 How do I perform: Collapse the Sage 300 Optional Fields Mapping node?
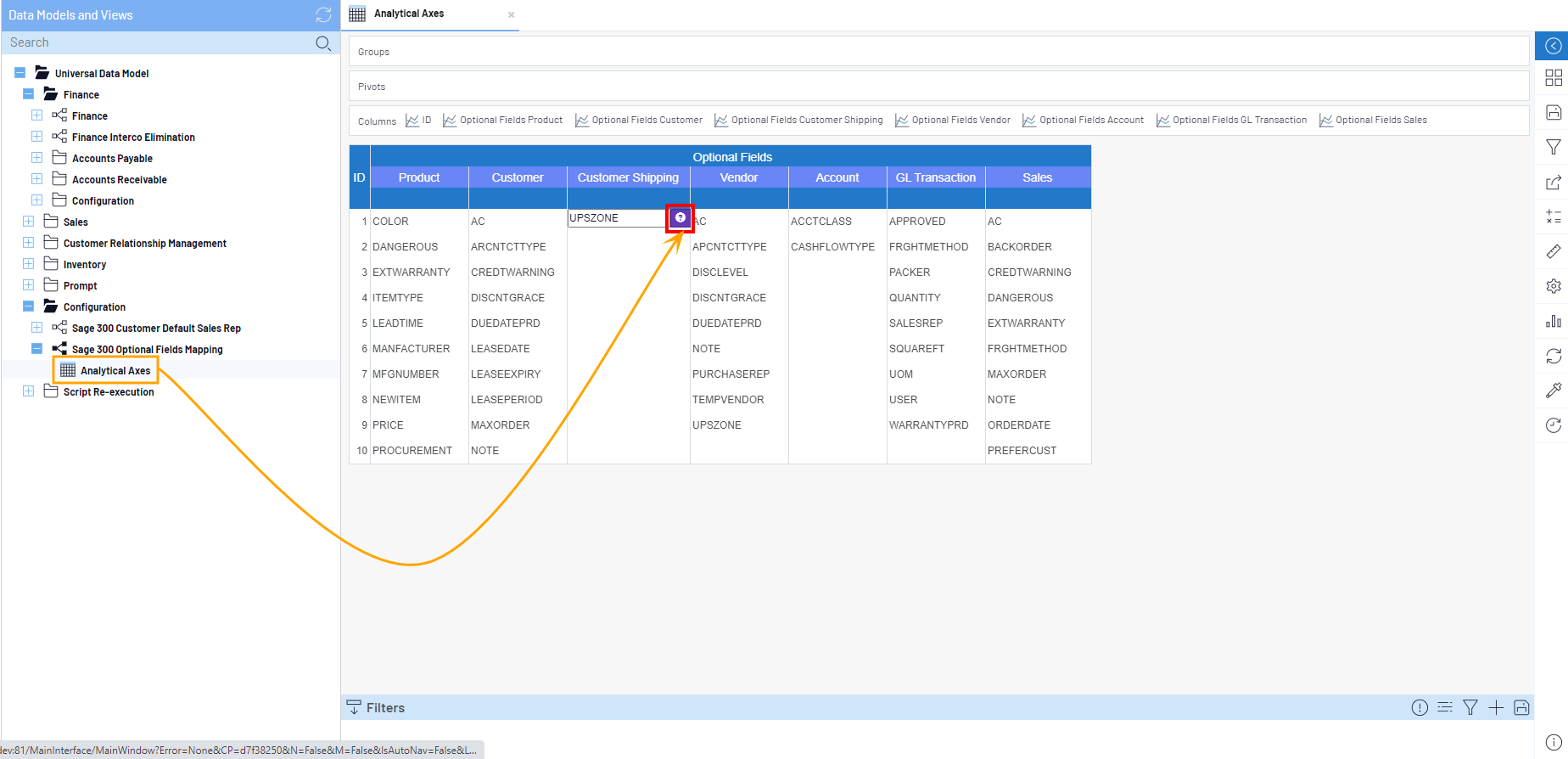[36, 348]
